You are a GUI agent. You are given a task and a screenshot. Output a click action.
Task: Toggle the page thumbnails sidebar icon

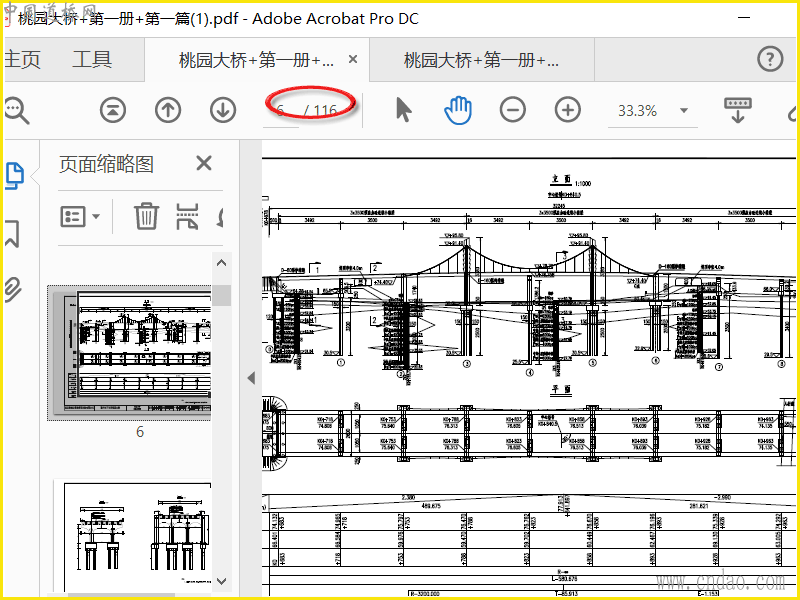(14, 176)
